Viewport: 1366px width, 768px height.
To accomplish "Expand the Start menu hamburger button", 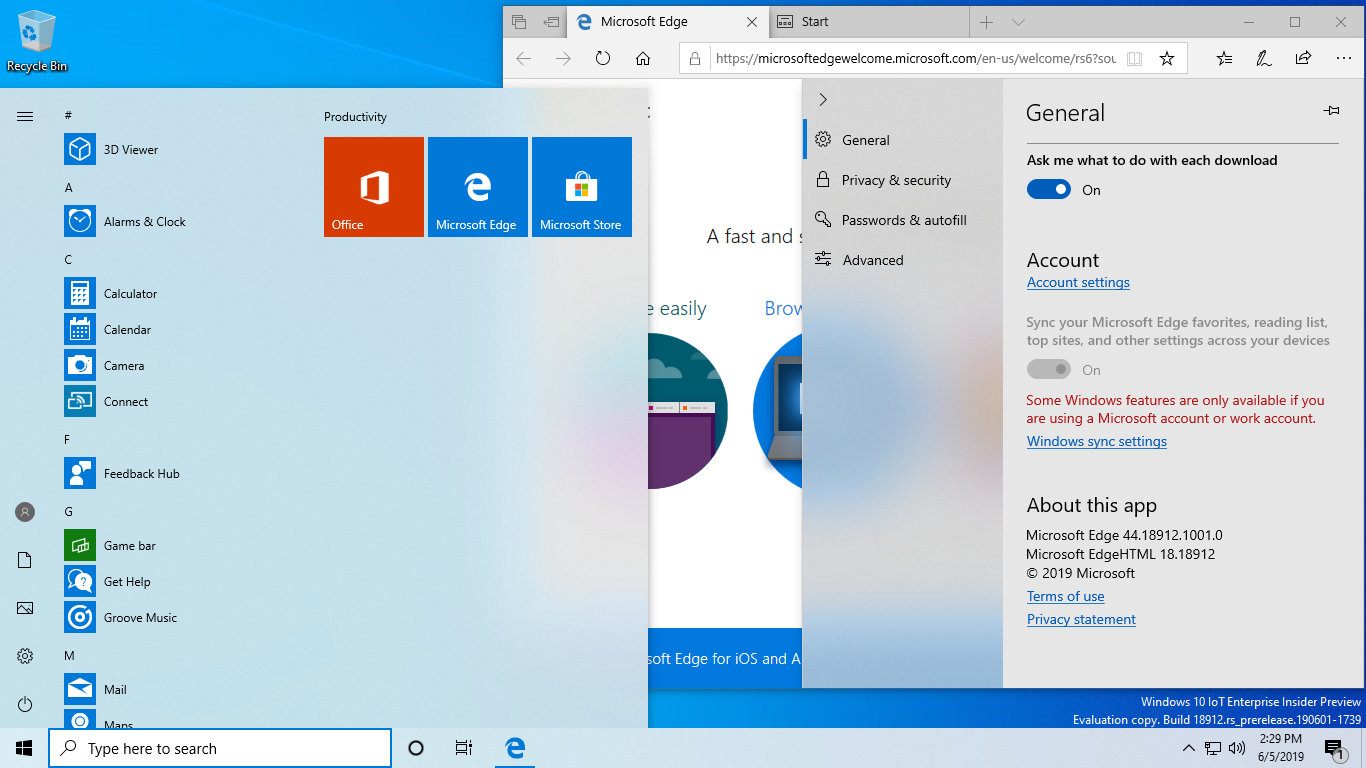I will (x=25, y=116).
